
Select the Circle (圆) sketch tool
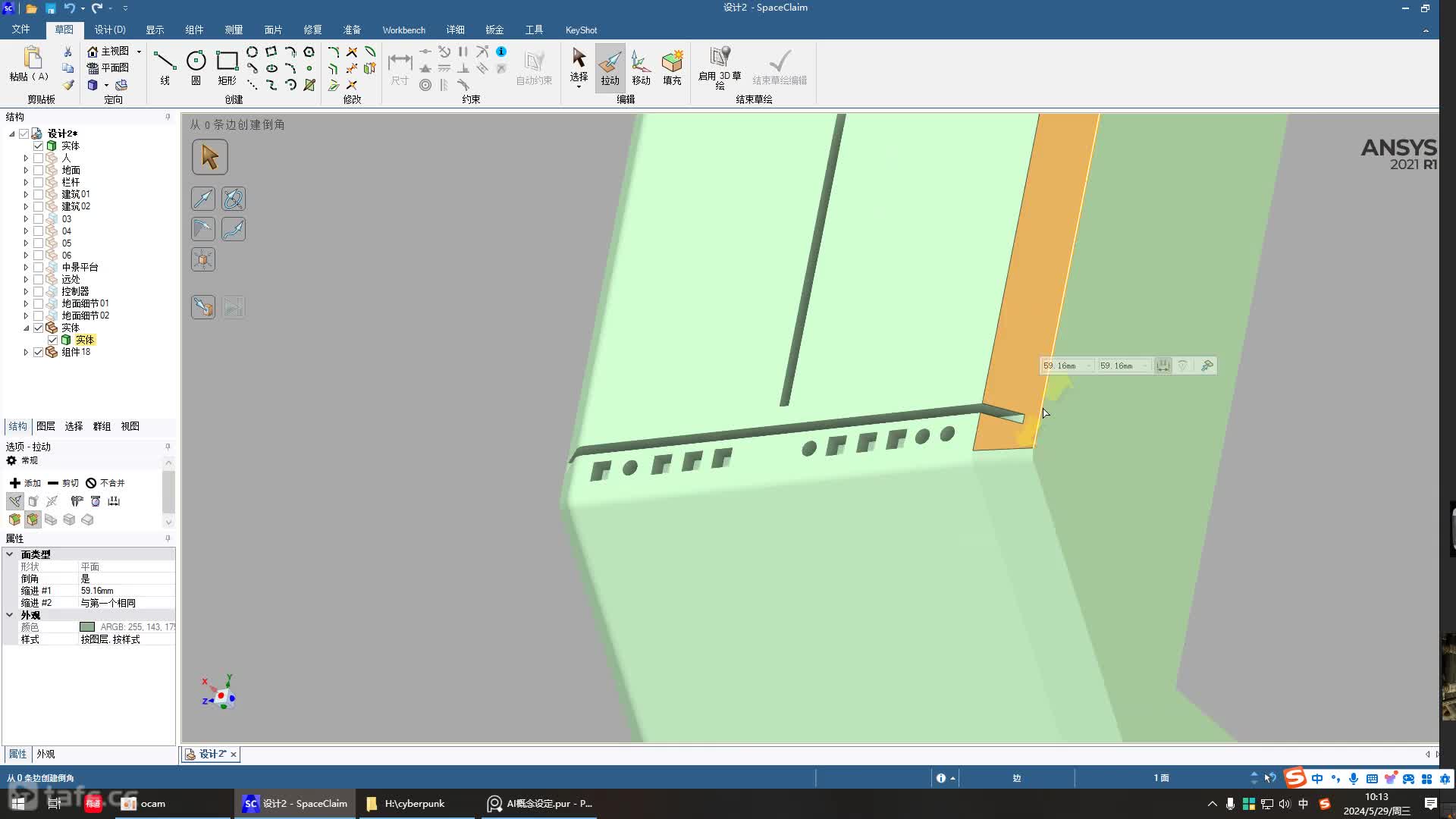[x=196, y=67]
